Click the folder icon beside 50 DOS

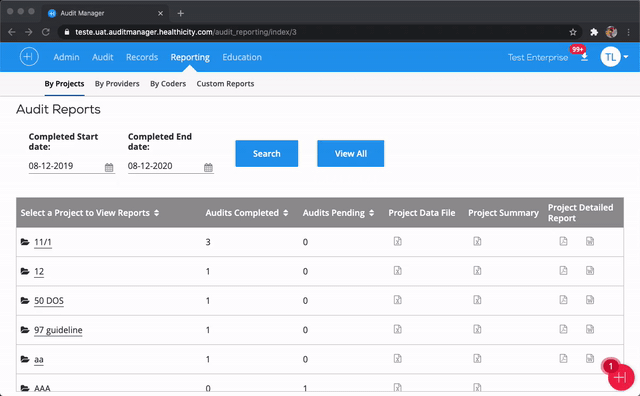[x=25, y=301]
